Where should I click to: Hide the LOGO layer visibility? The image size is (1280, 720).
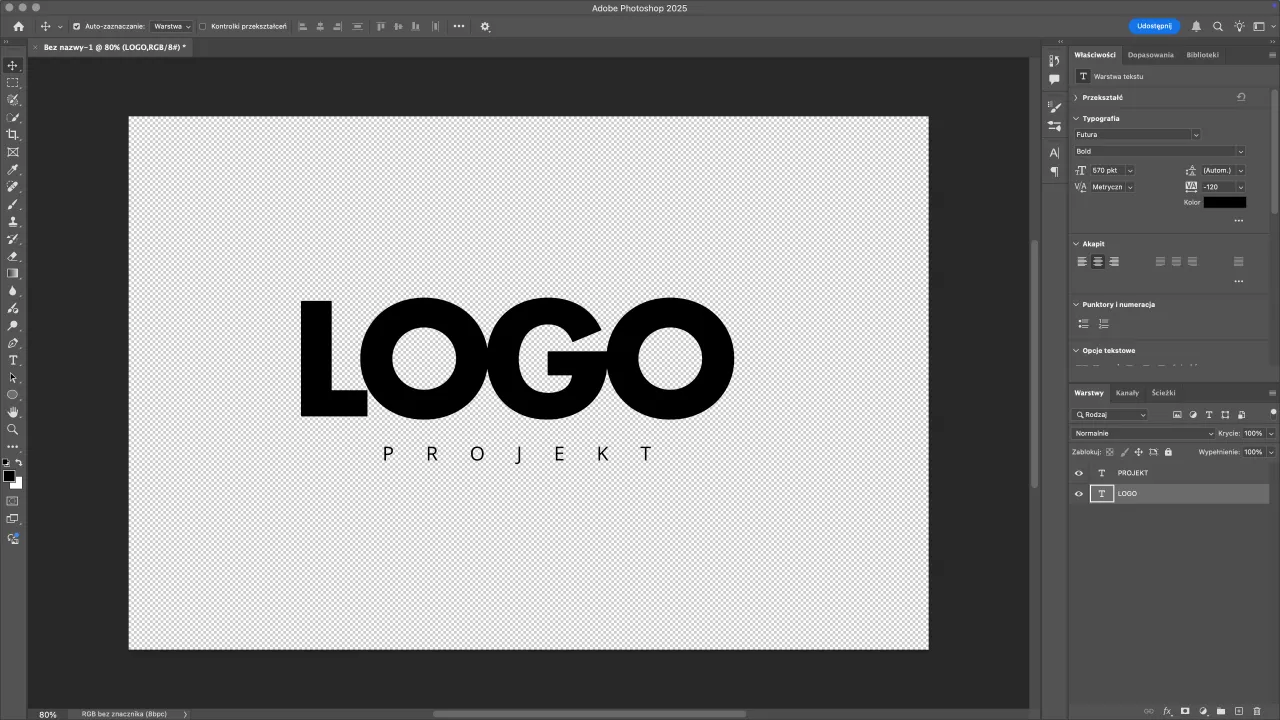point(1078,493)
